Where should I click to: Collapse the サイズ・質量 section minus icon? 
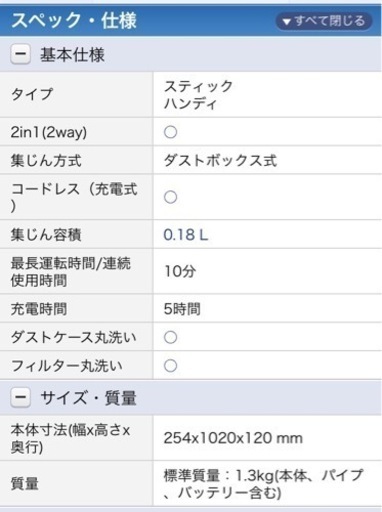[x=21, y=397]
